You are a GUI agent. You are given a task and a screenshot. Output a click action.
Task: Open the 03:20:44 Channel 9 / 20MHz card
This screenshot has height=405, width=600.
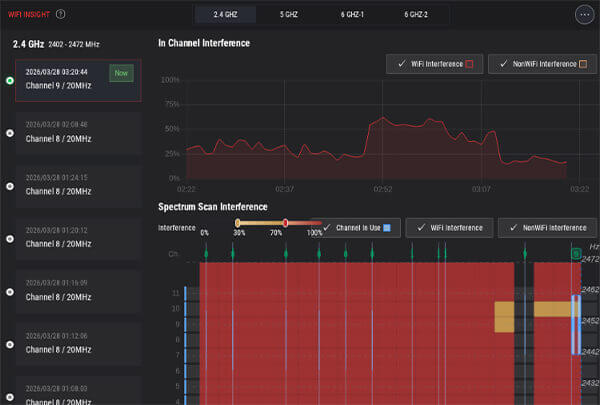point(78,80)
